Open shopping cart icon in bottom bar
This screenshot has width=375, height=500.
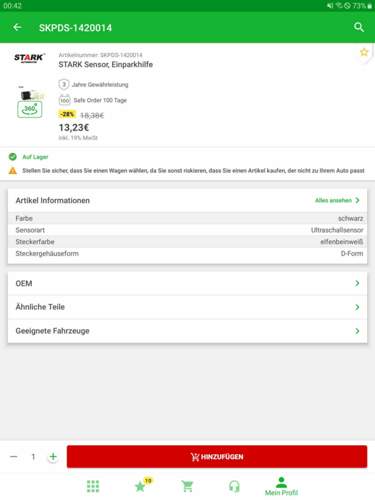pyautogui.click(x=187, y=486)
